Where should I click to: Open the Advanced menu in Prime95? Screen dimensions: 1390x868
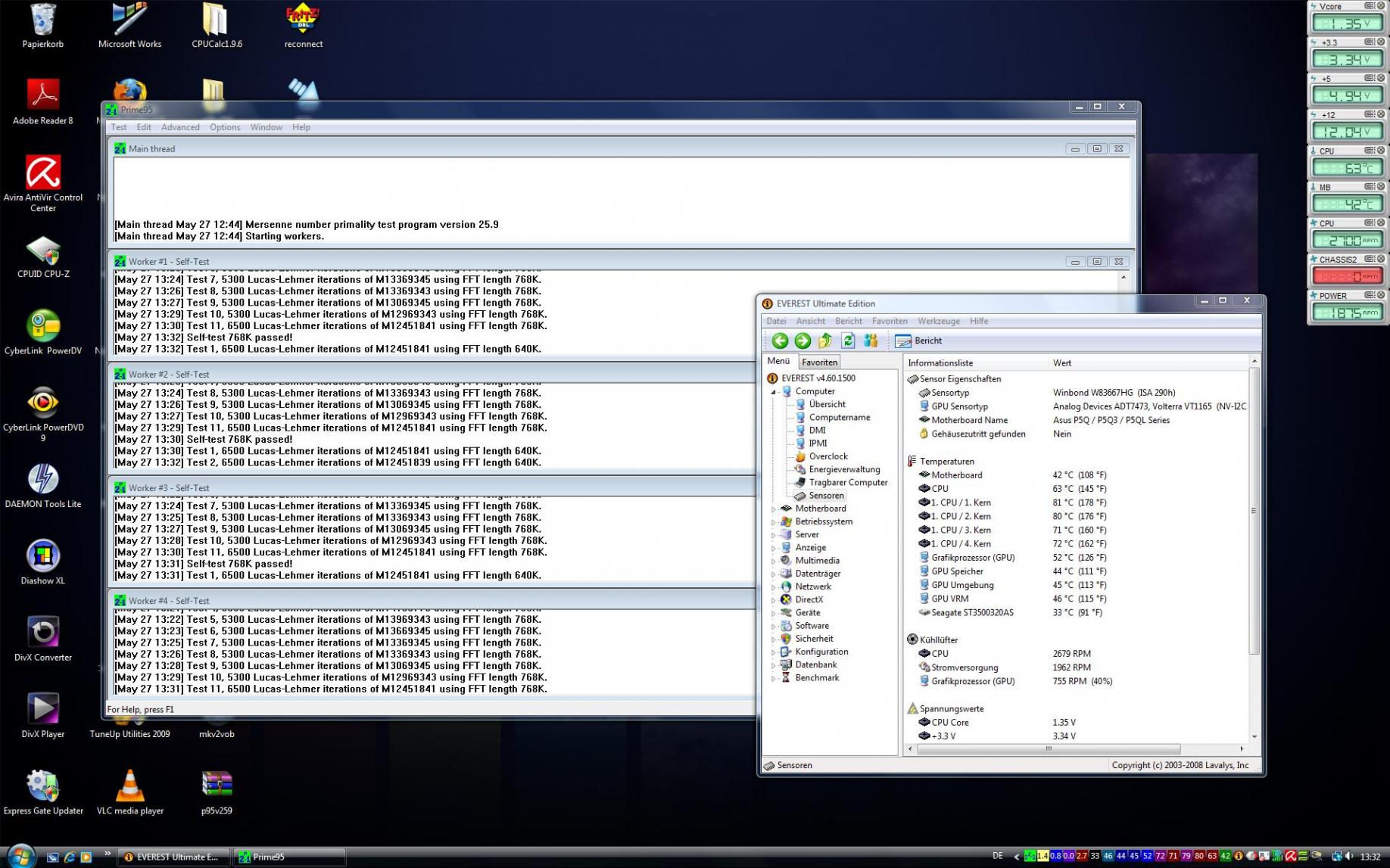[180, 127]
